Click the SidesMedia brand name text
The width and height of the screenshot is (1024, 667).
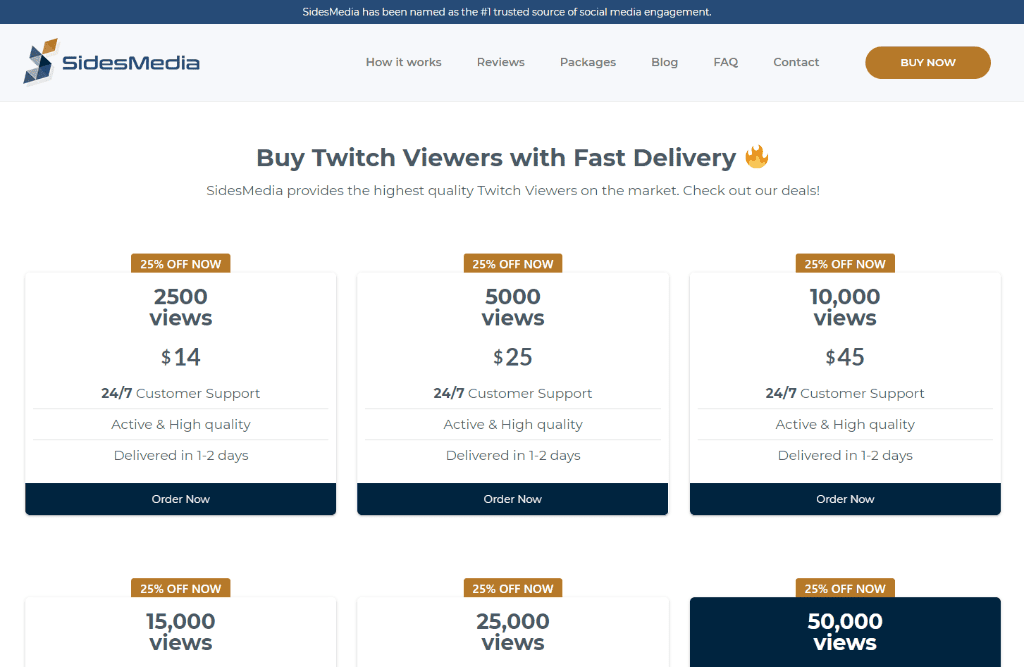[131, 63]
